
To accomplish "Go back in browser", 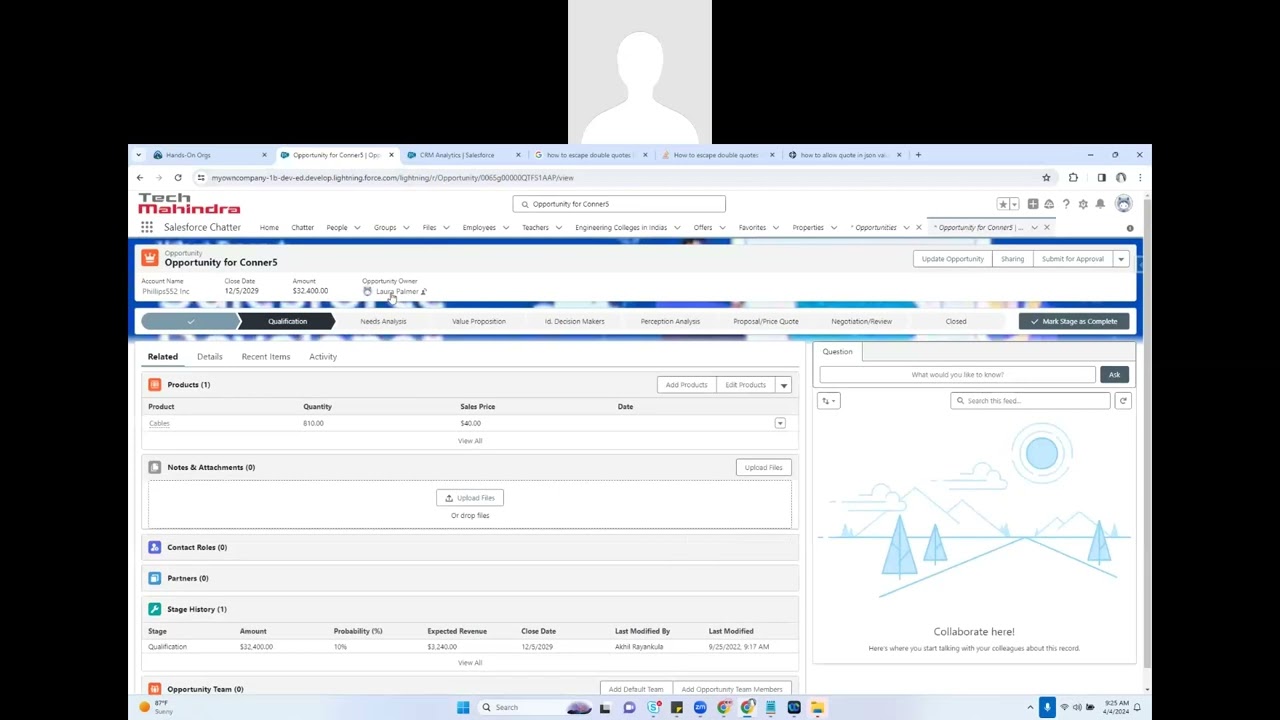I will (x=140, y=178).
